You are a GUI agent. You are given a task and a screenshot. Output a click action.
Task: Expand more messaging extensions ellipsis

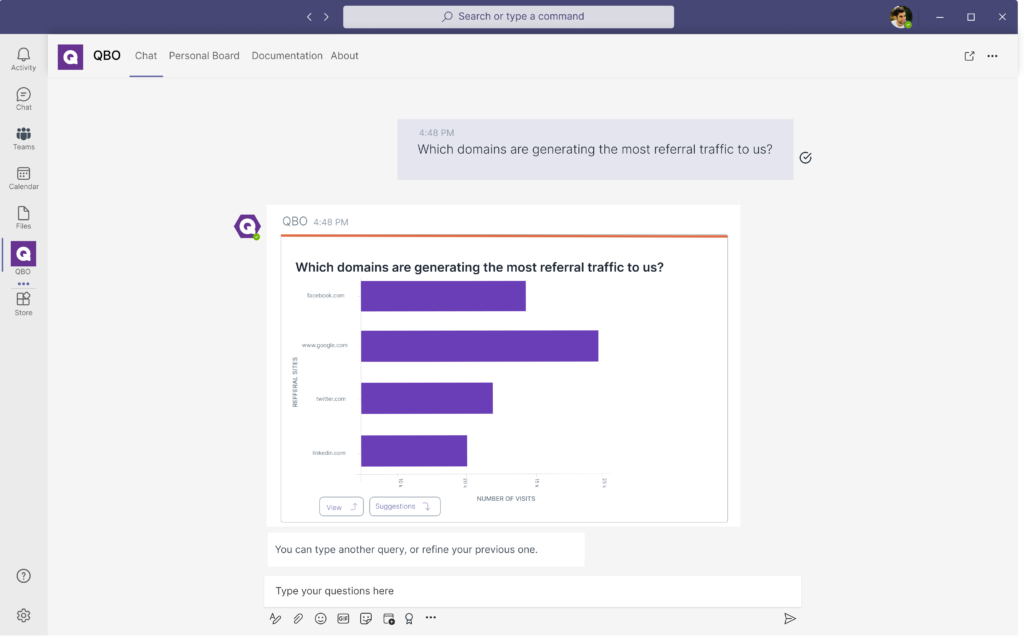(431, 618)
